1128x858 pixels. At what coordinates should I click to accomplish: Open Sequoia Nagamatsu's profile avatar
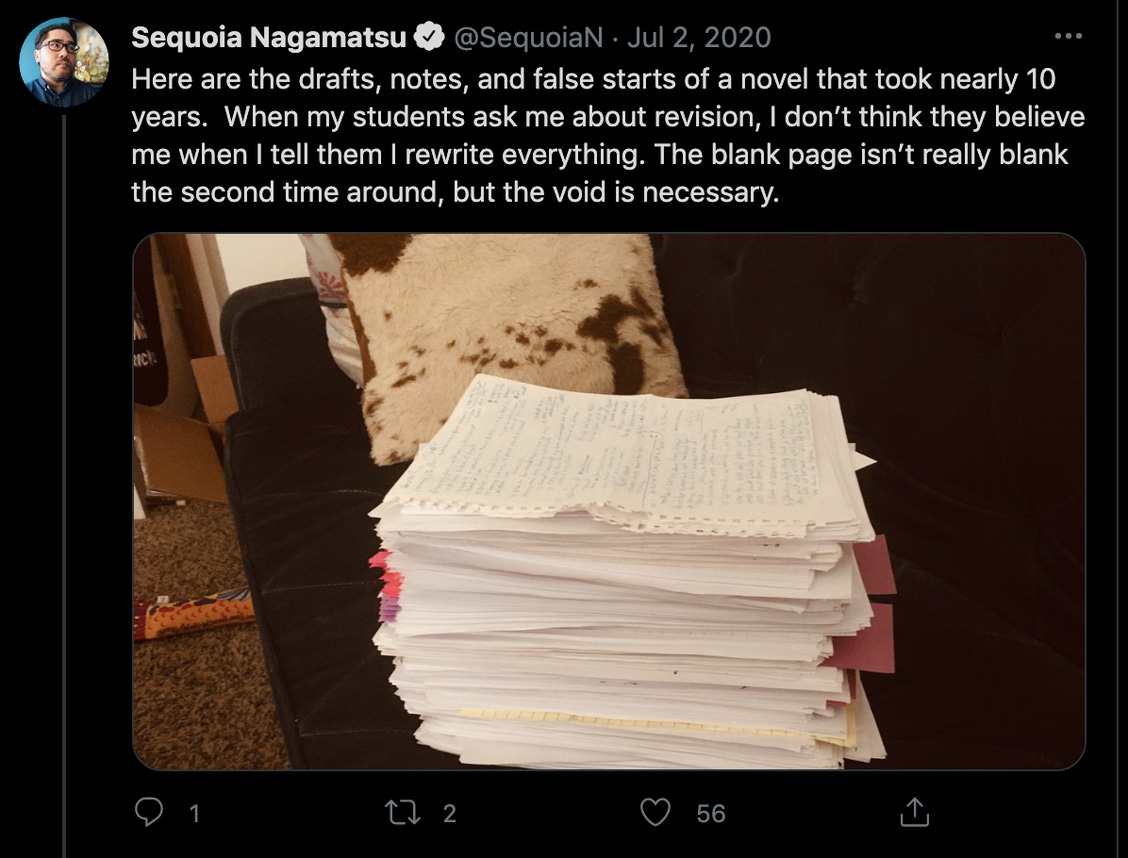63,62
